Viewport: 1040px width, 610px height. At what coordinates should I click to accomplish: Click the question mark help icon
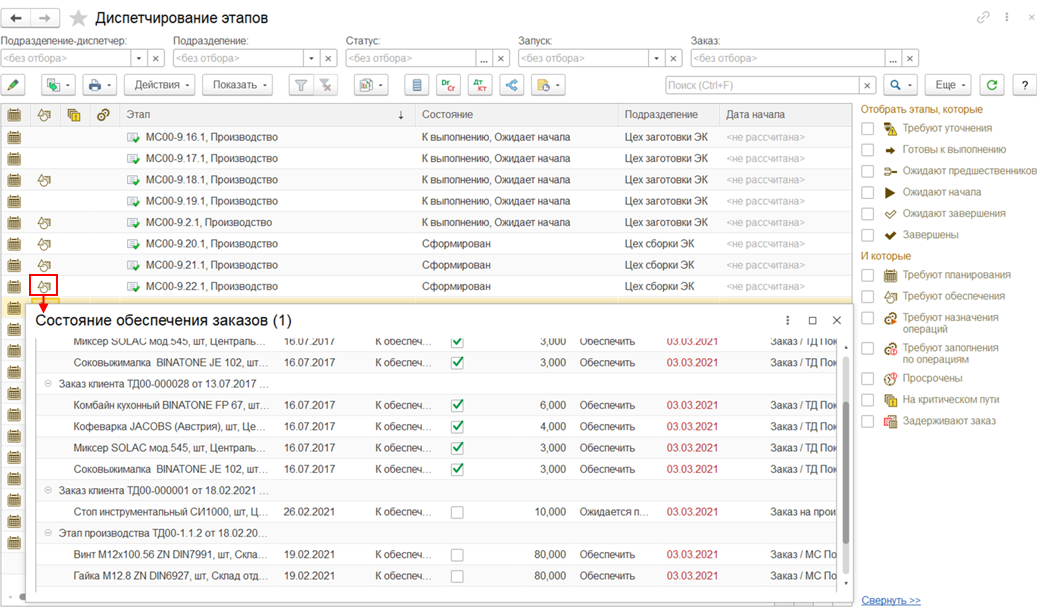(x=1023, y=85)
